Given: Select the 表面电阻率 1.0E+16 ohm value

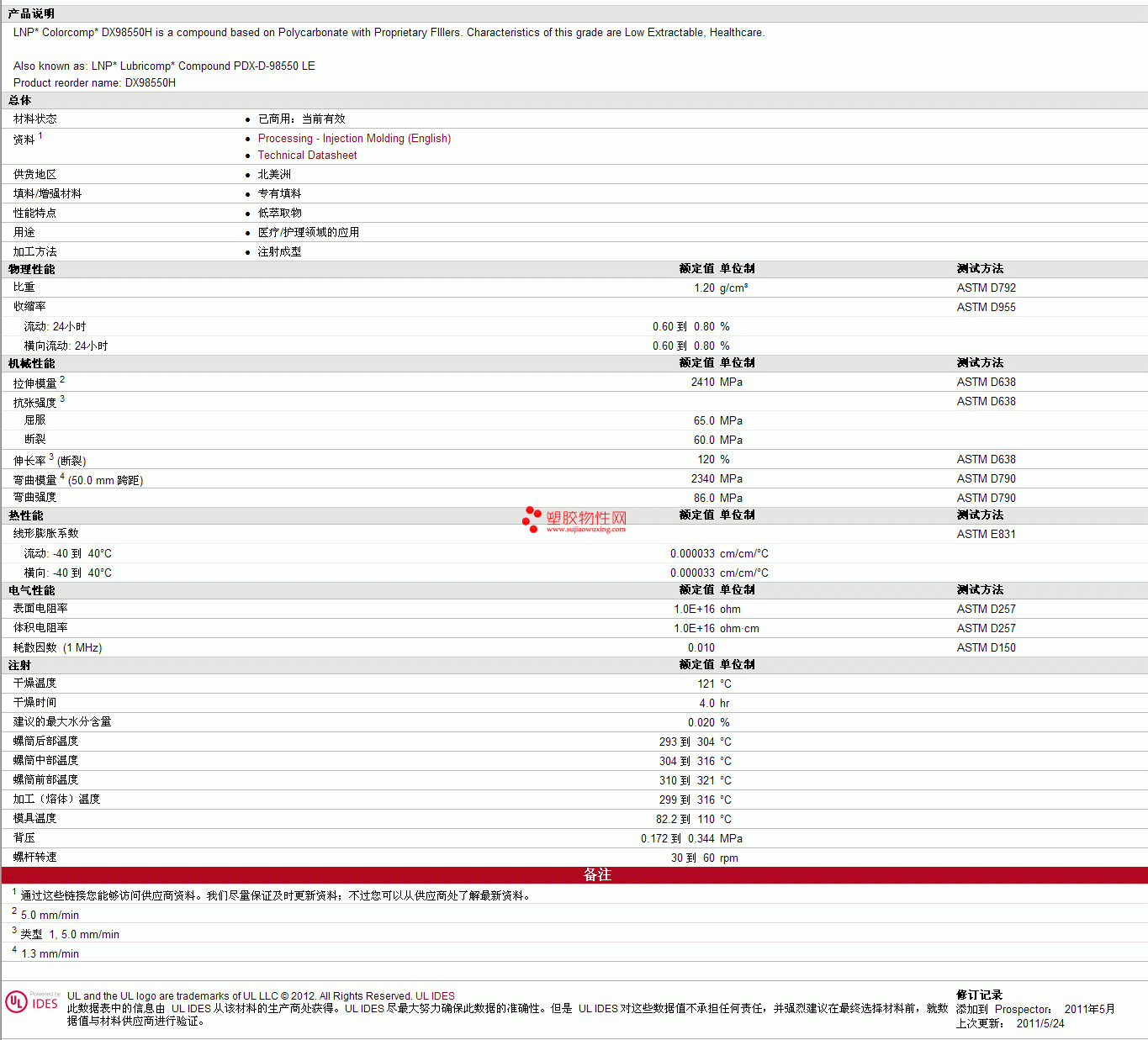Looking at the screenshot, I should (707, 609).
